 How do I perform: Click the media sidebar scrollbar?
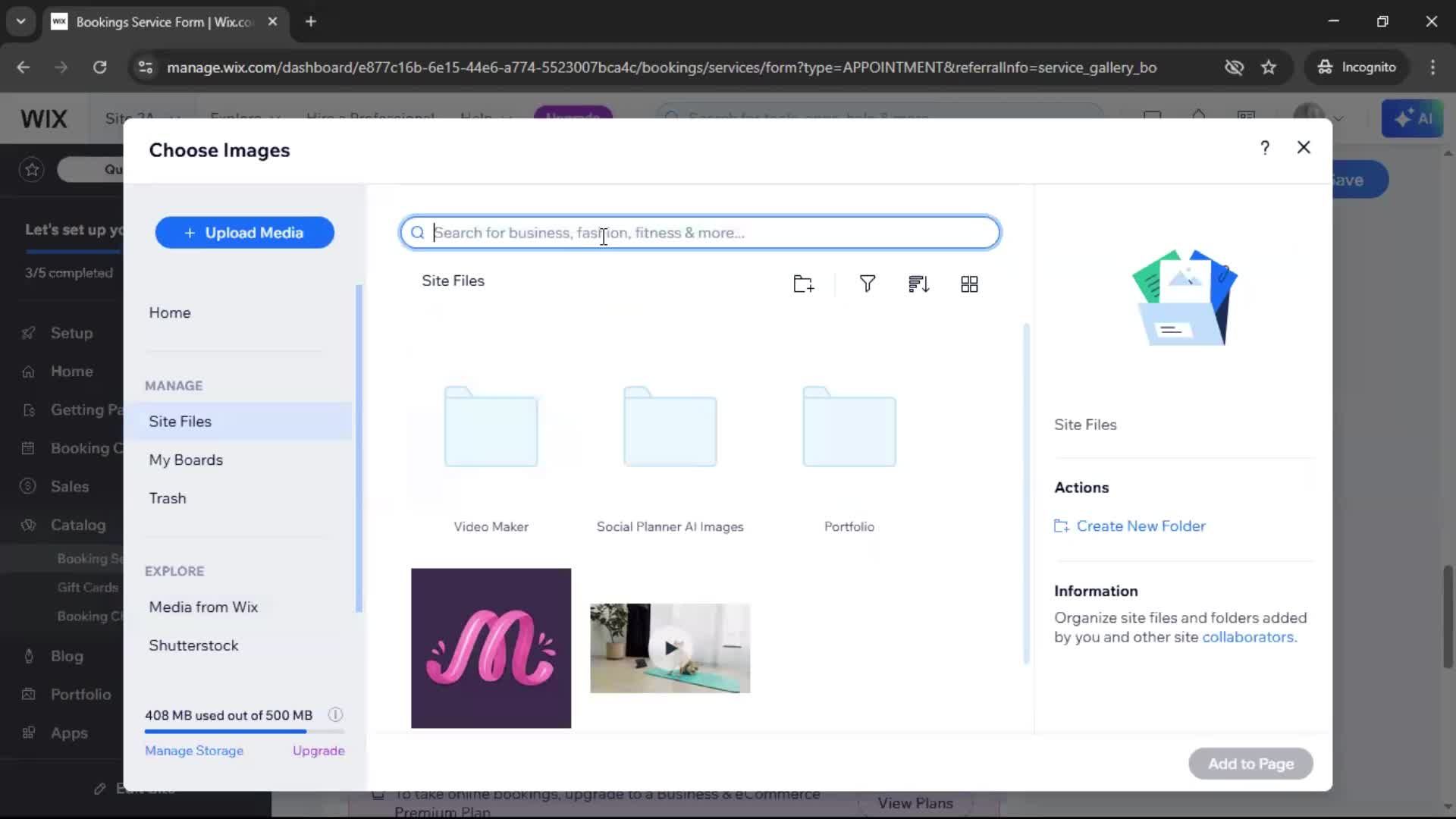coord(359,449)
